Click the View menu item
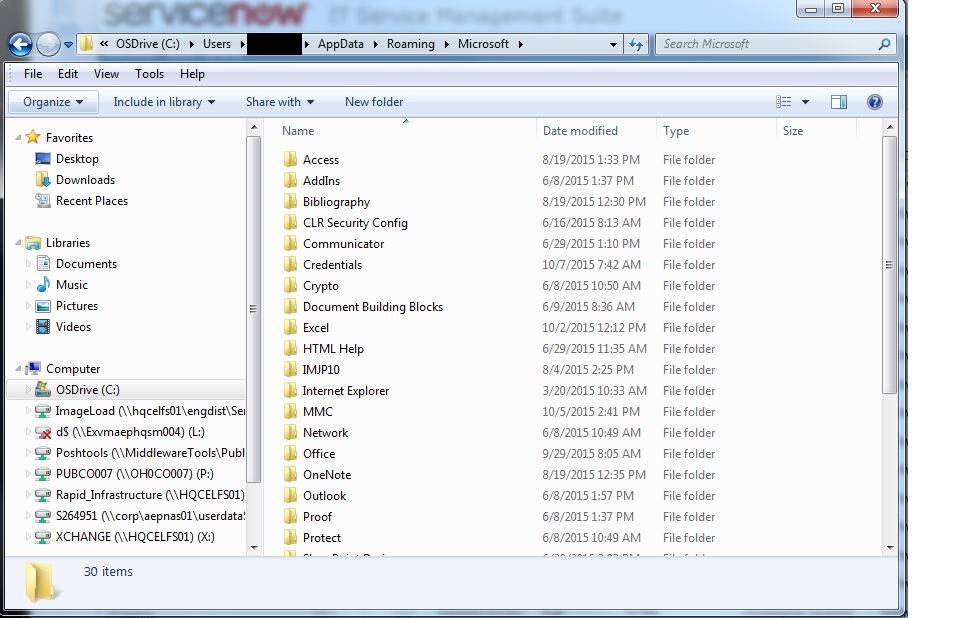 (106, 73)
